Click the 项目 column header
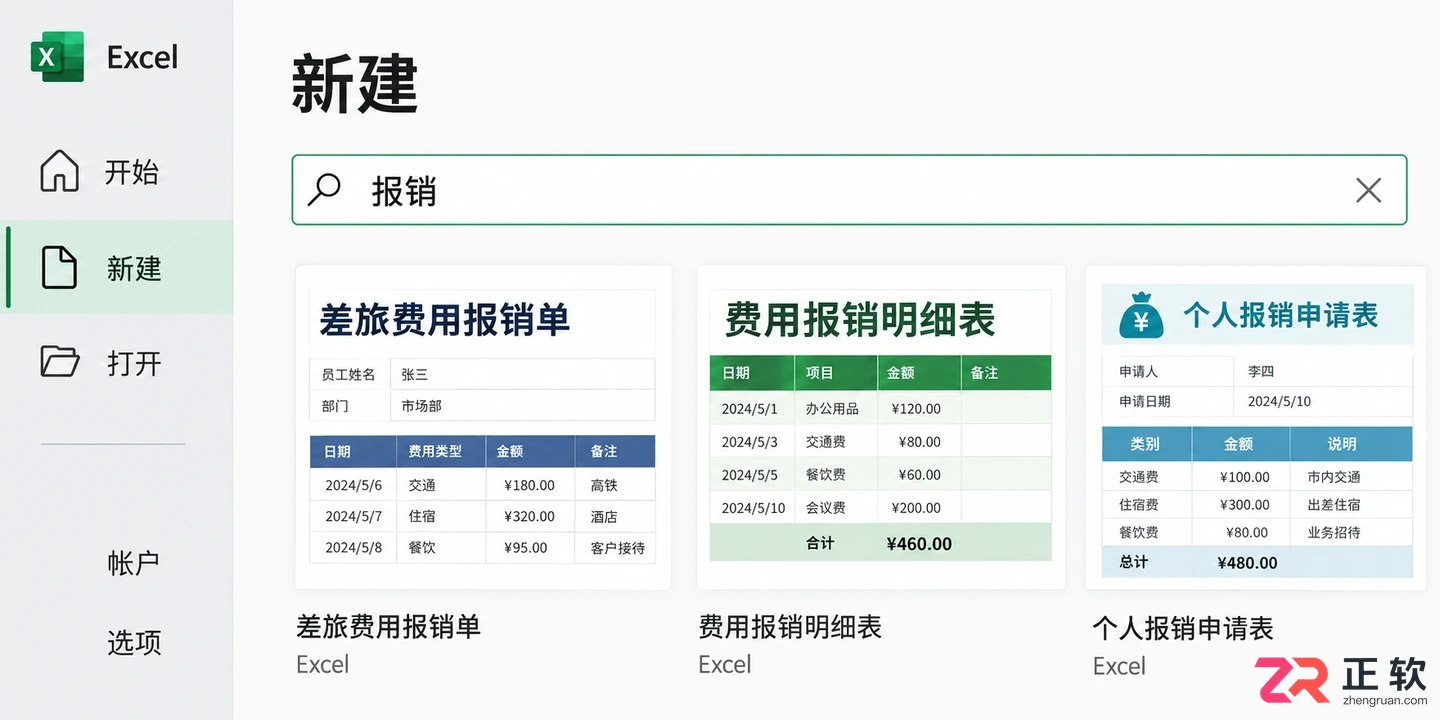Screen dimensions: 1440x720 pos(836,372)
